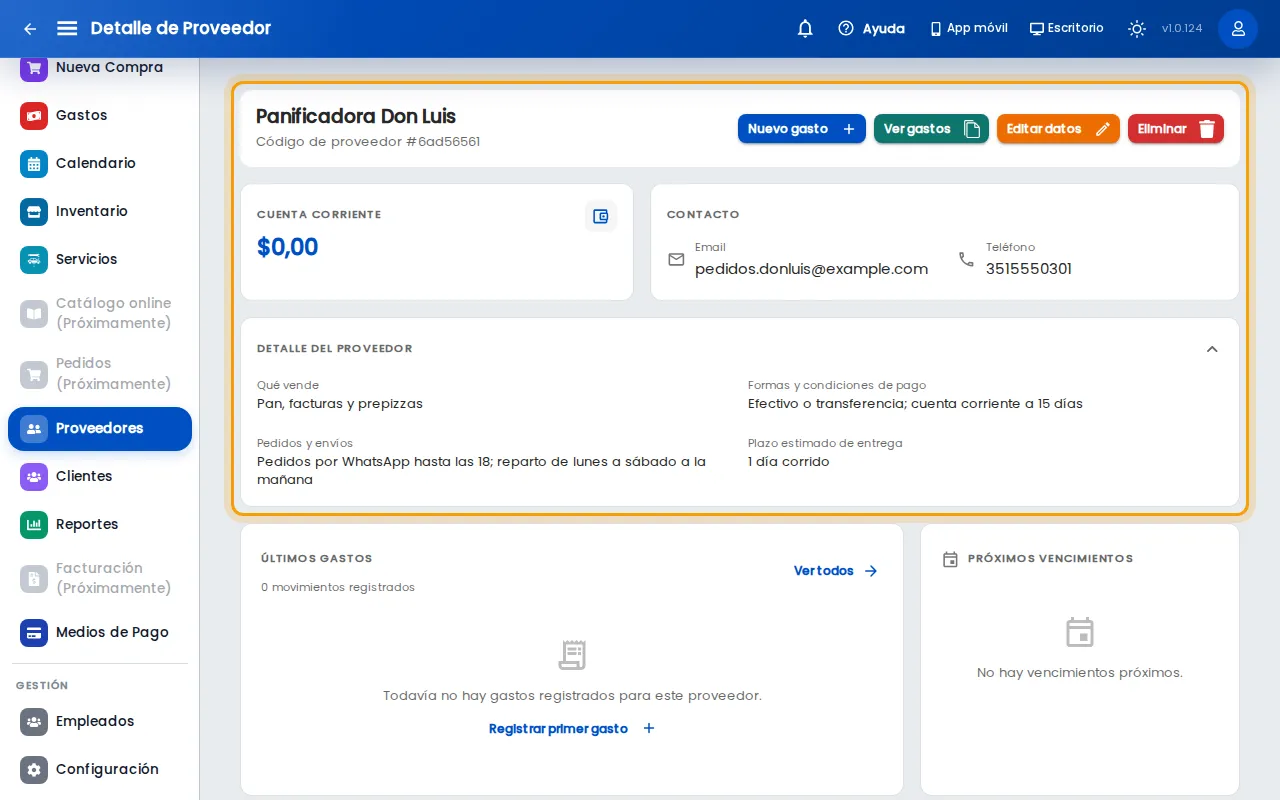Open the user profile avatar
Screen dimensions: 1280x800
(1238, 29)
